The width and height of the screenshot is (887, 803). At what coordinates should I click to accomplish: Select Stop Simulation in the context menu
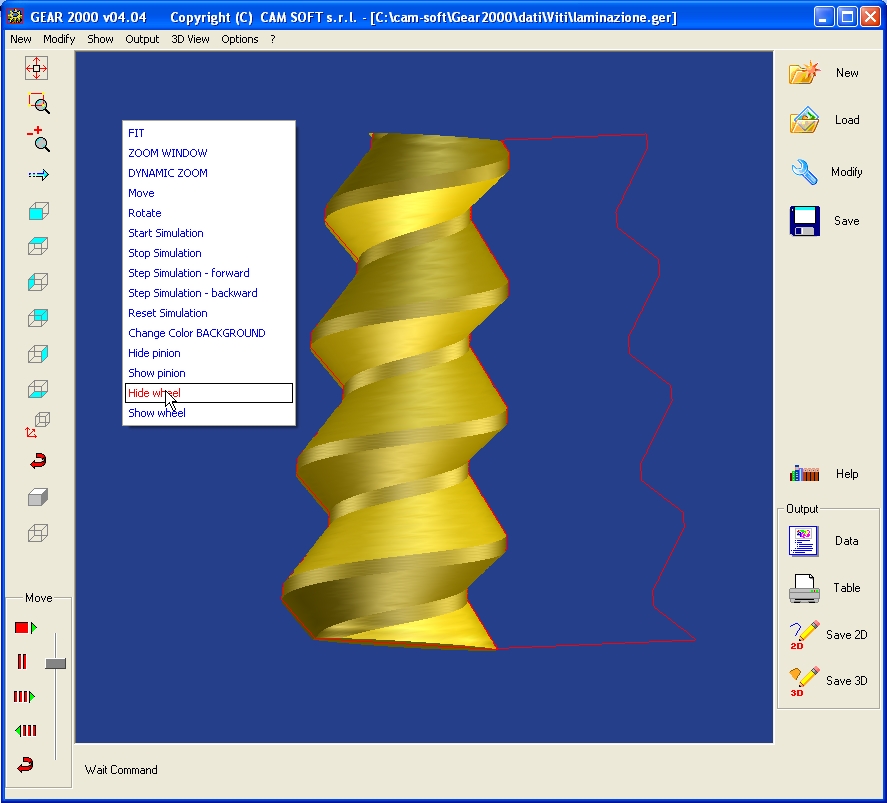click(209, 253)
